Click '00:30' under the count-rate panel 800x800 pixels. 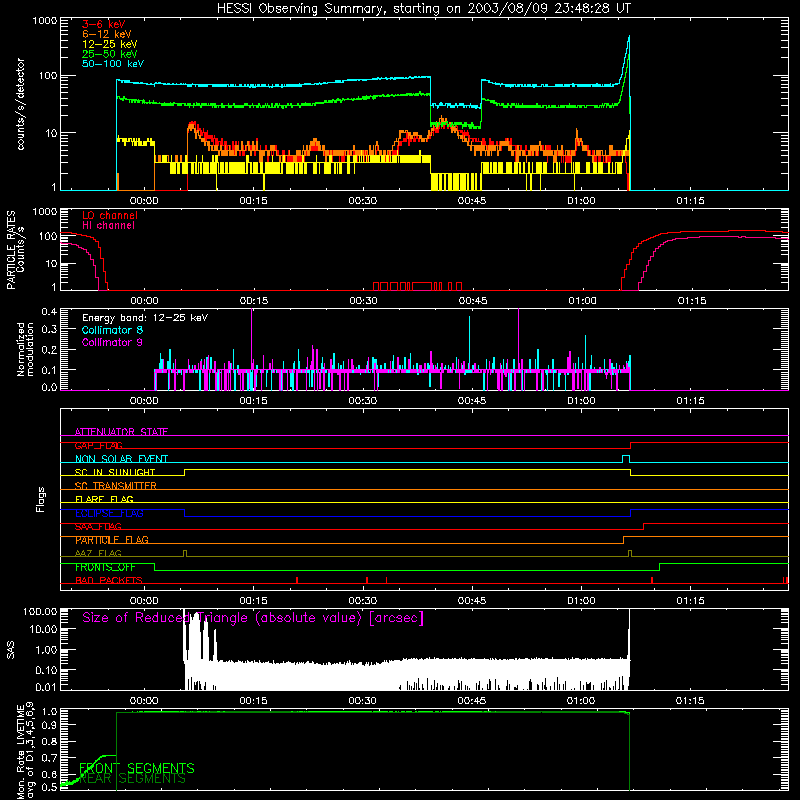363,201
